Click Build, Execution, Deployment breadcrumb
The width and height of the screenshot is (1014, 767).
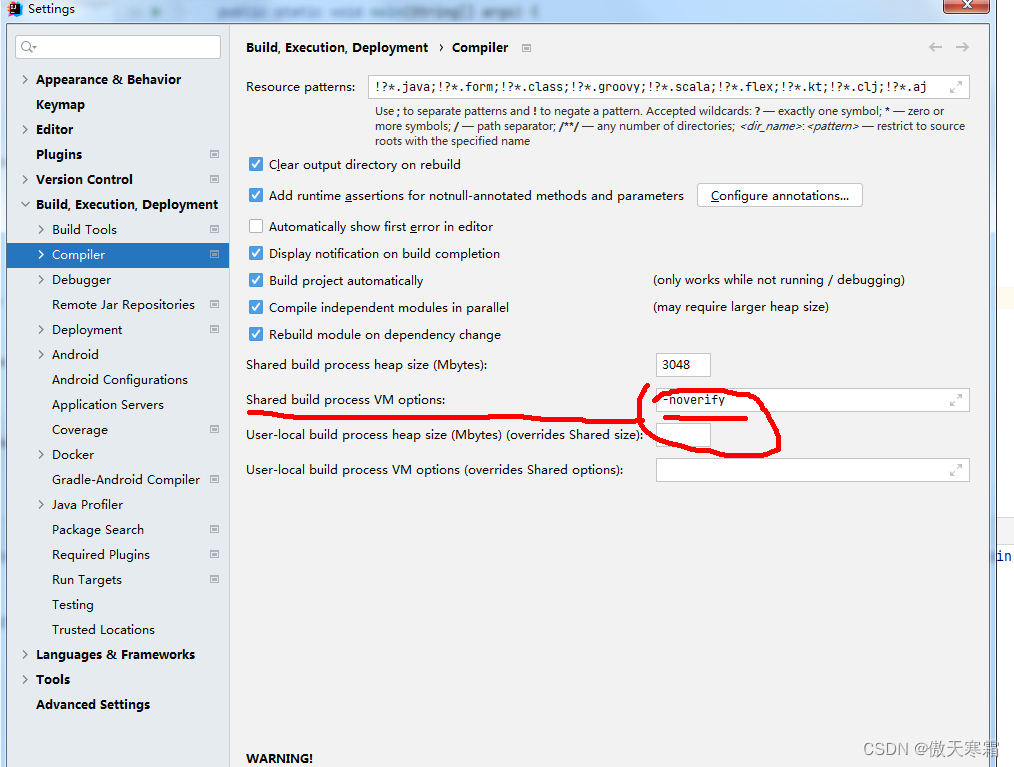tap(337, 48)
